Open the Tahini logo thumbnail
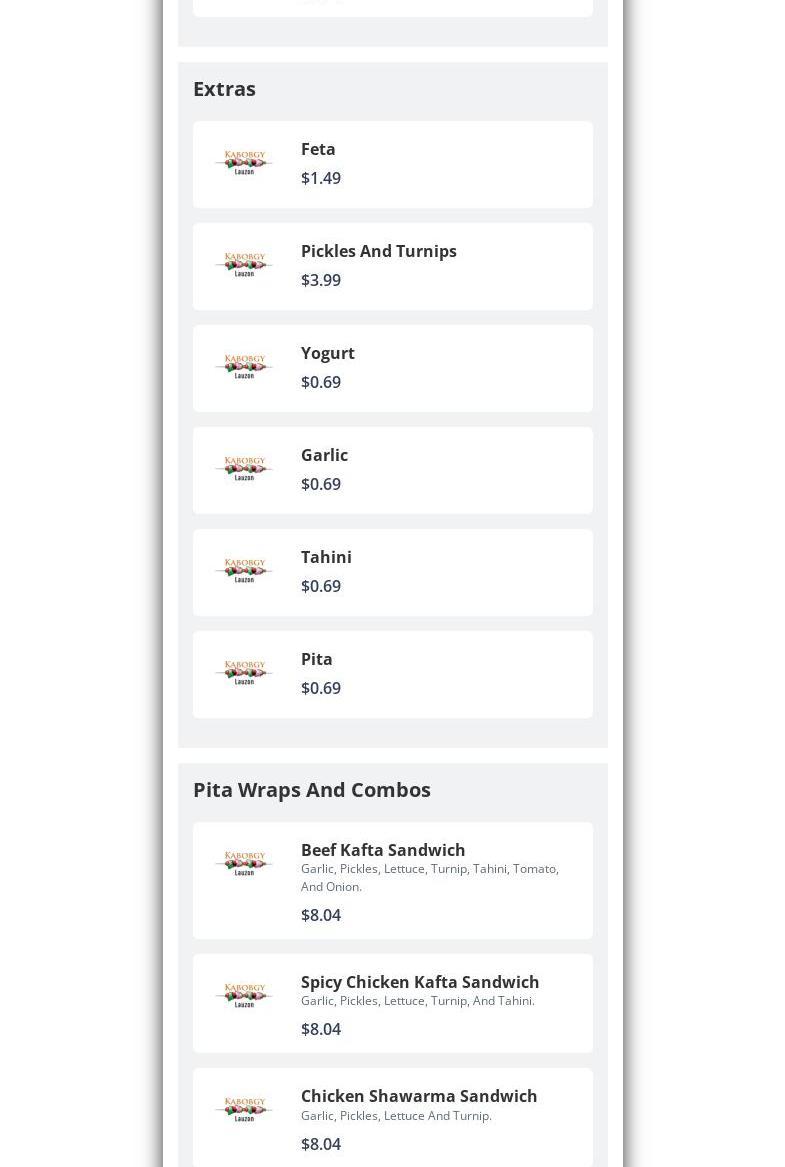The height and width of the screenshot is (1167, 785). pyautogui.click(x=244, y=571)
